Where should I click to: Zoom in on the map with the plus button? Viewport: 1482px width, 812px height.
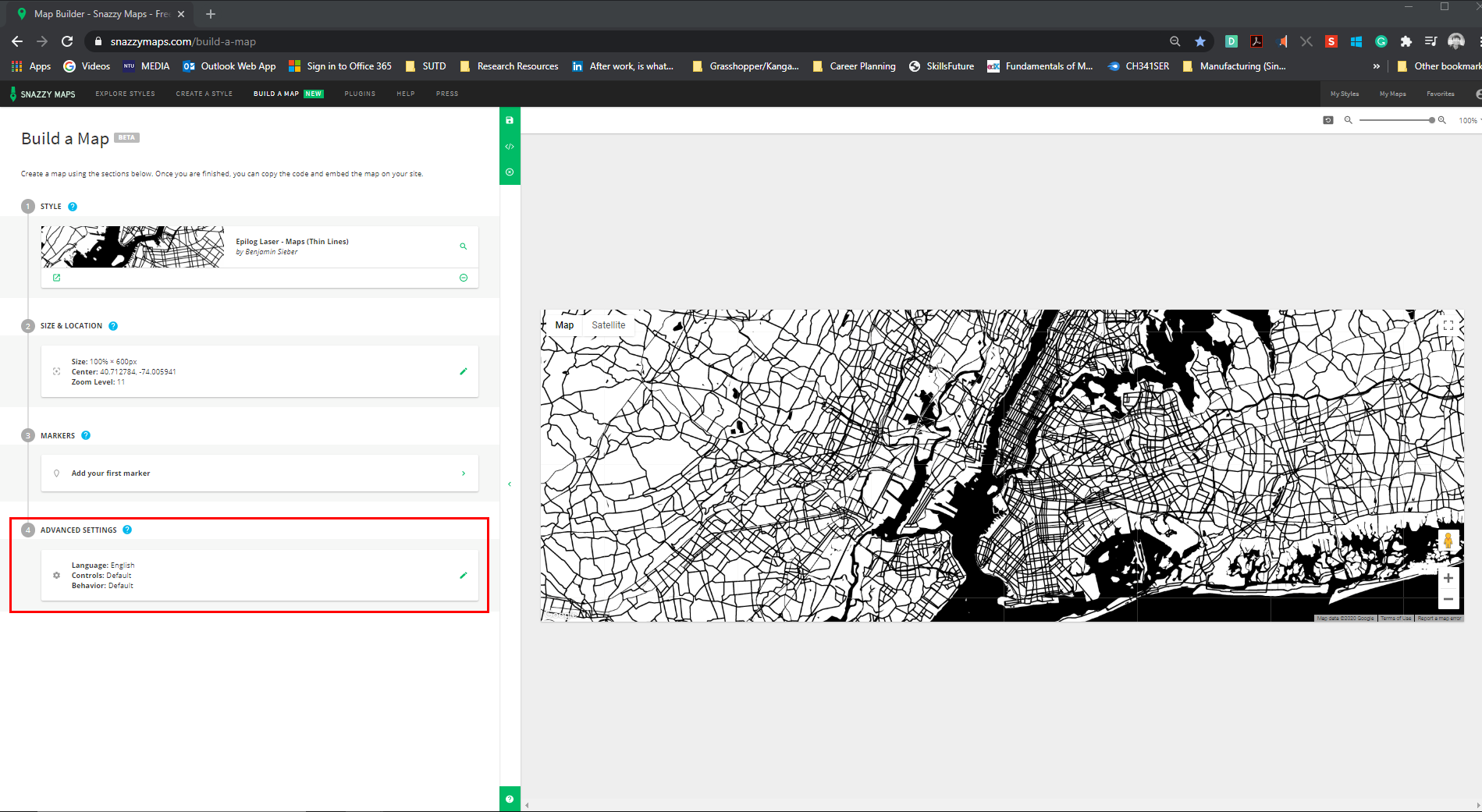point(1448,578)
